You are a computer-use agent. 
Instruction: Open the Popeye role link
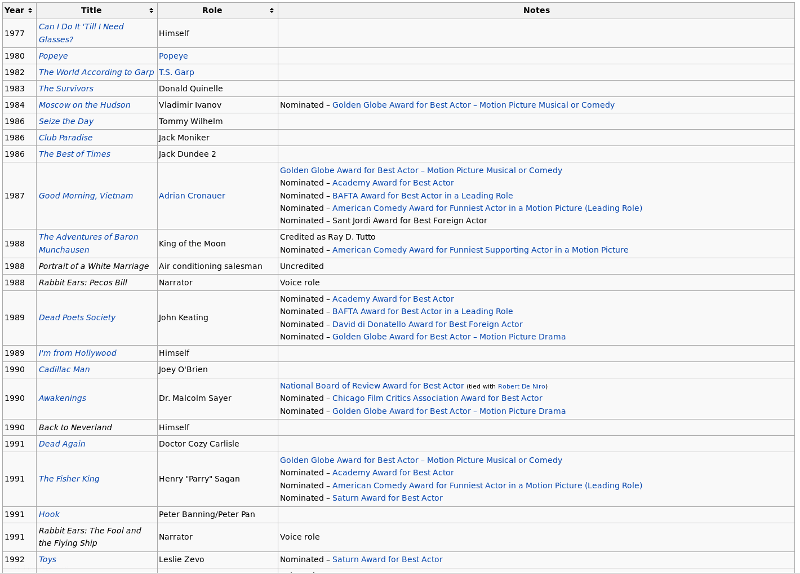tap(173, 56)
